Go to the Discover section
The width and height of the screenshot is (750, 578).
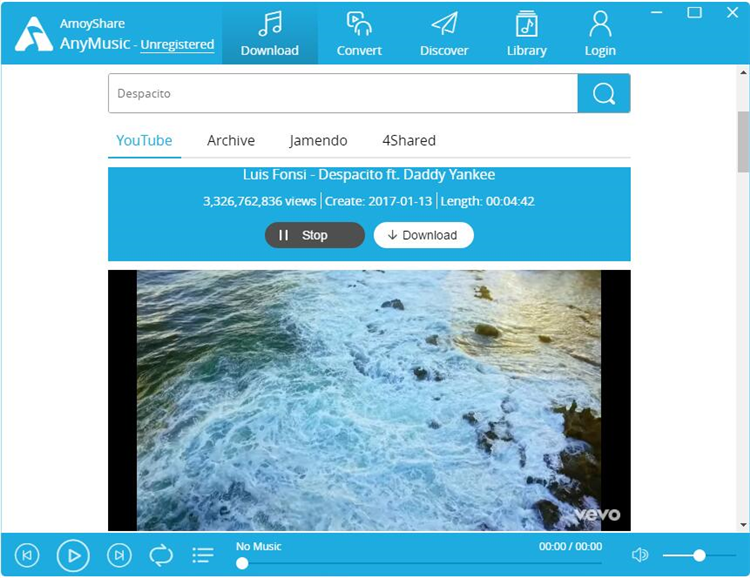click(x=444, y=34)
